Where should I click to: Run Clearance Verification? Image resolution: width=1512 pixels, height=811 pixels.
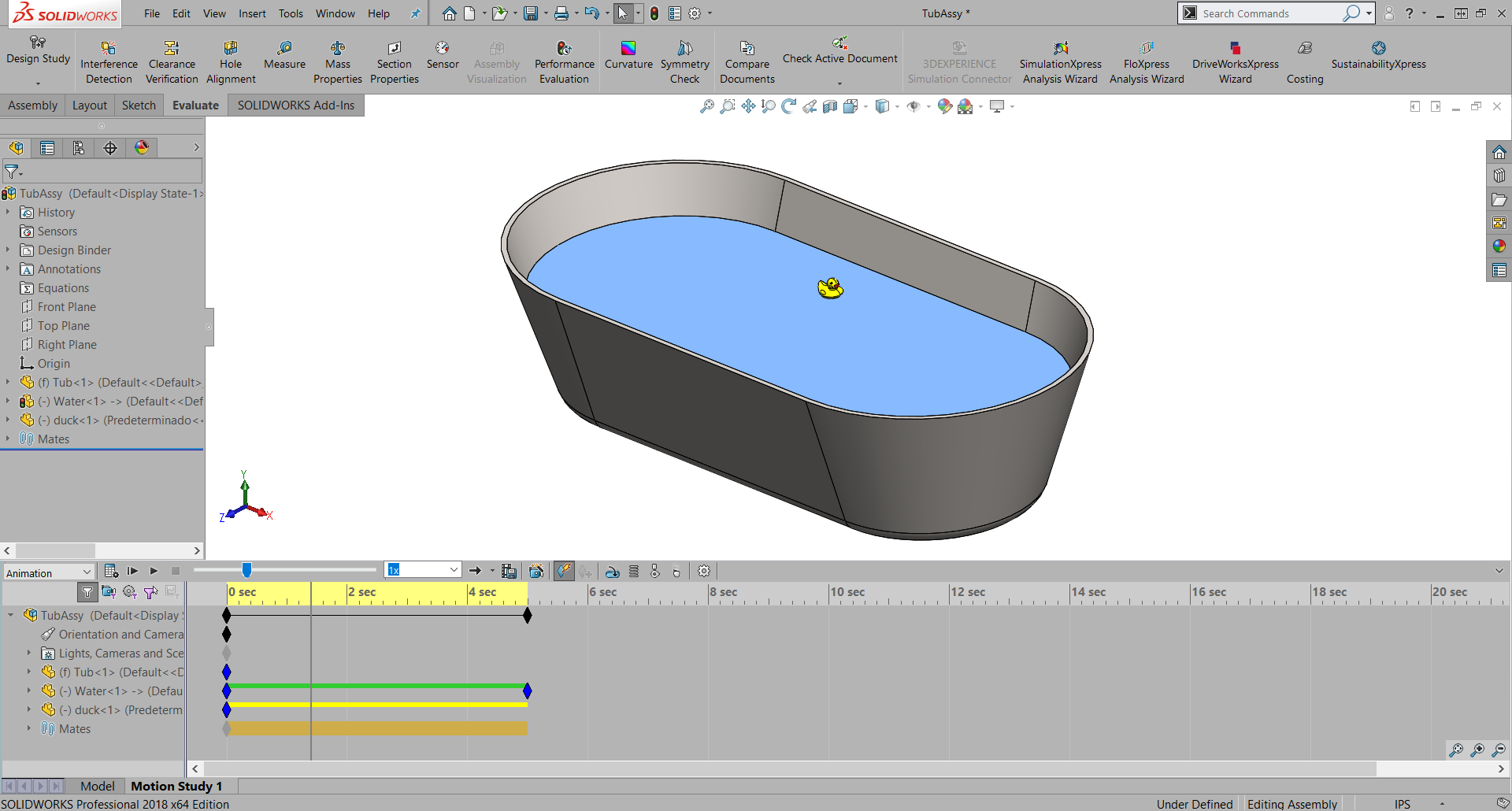(x=172, y=62)
